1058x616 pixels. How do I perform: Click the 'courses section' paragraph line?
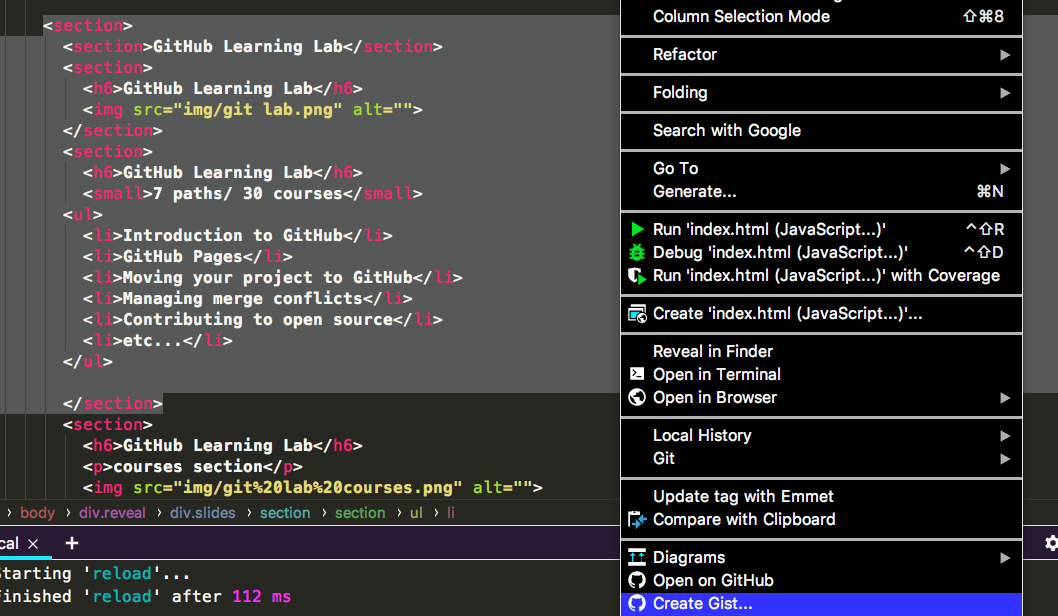pyautogui.click(x=192, y=466)
